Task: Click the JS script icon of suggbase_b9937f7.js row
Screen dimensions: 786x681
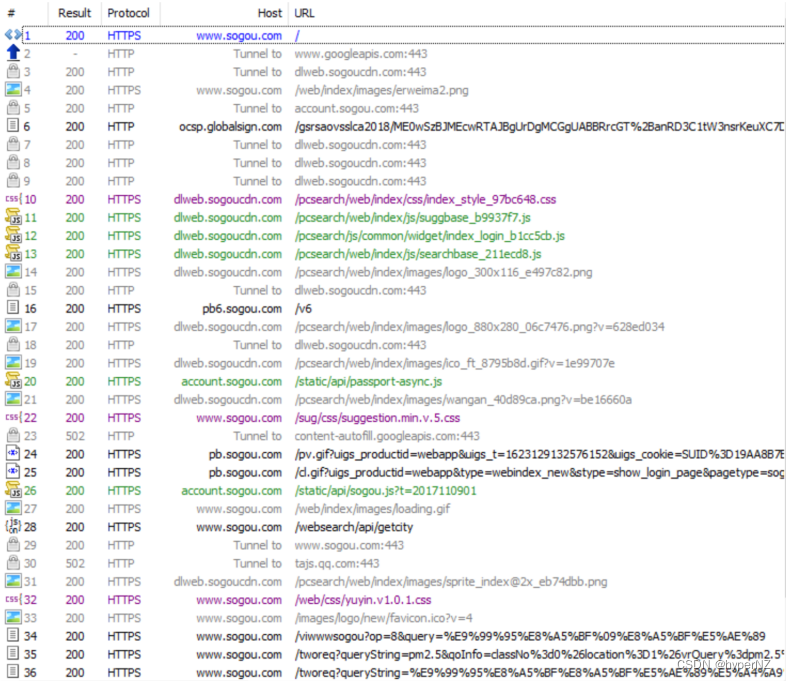Action: [x=13, y=217]
